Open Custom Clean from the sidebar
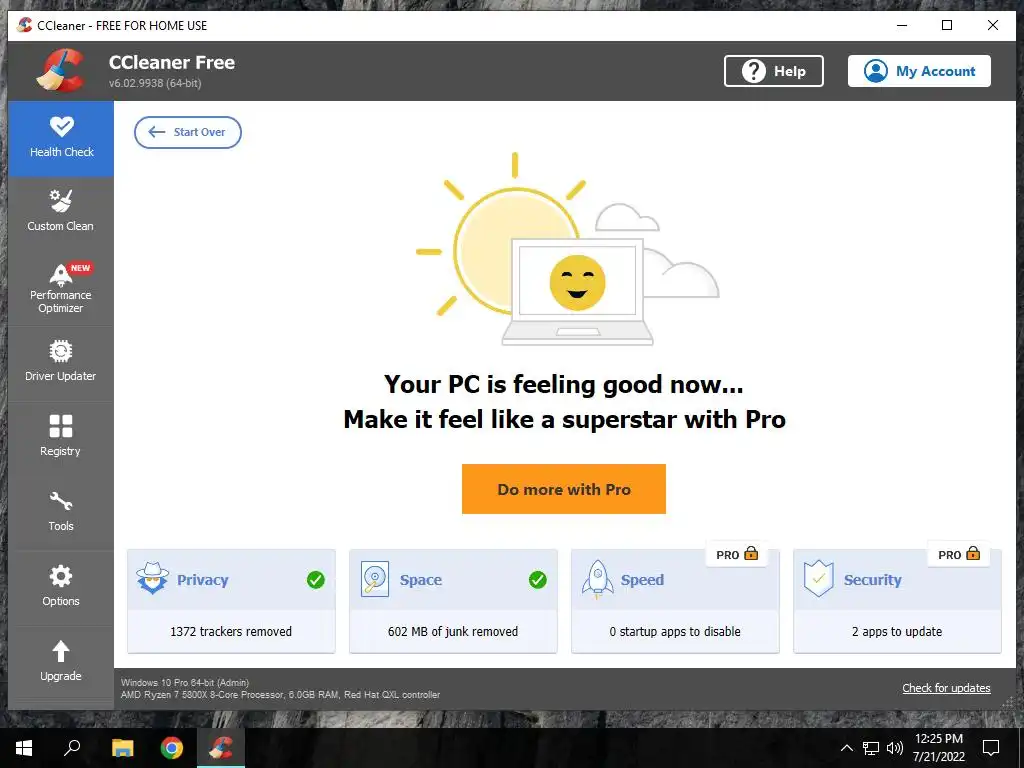Screen dimensions: 1024x768 [x=61, y=210]
